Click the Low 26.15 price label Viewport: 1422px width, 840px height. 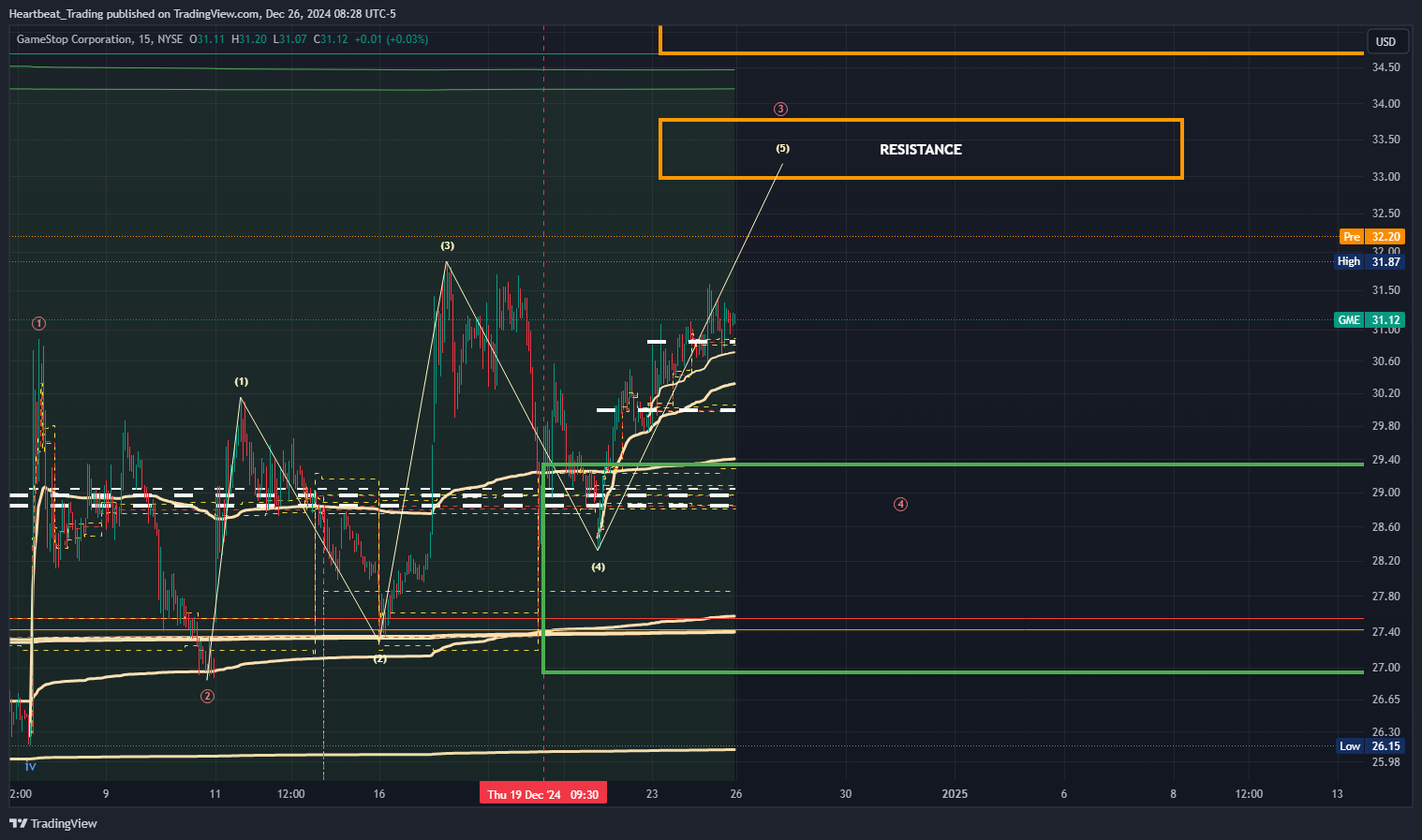pyautogui.click(x=1370, y=746)
